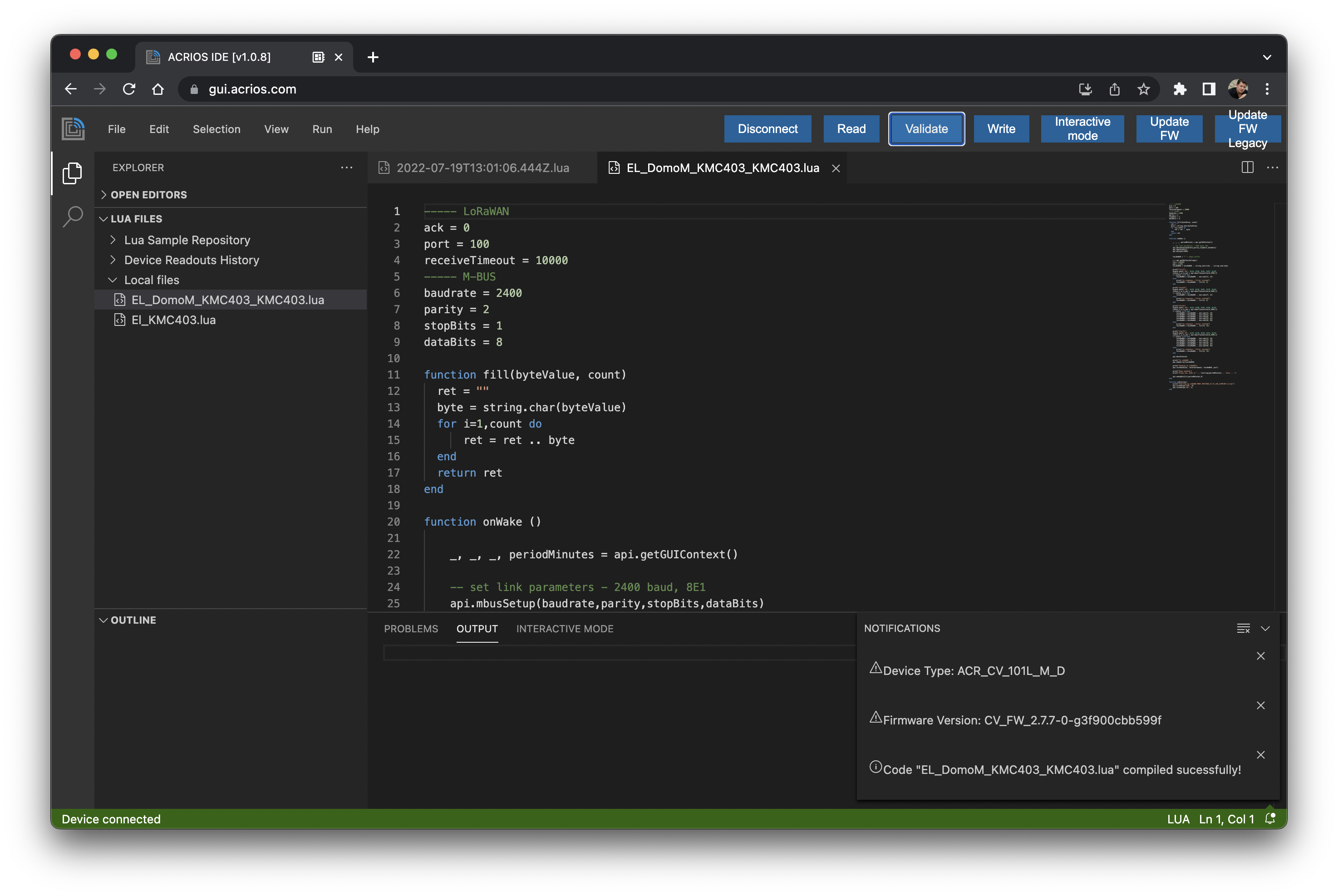Hide the notifications panel chevron
This screenshot has height=896, width=1338.
point(1265,628)
